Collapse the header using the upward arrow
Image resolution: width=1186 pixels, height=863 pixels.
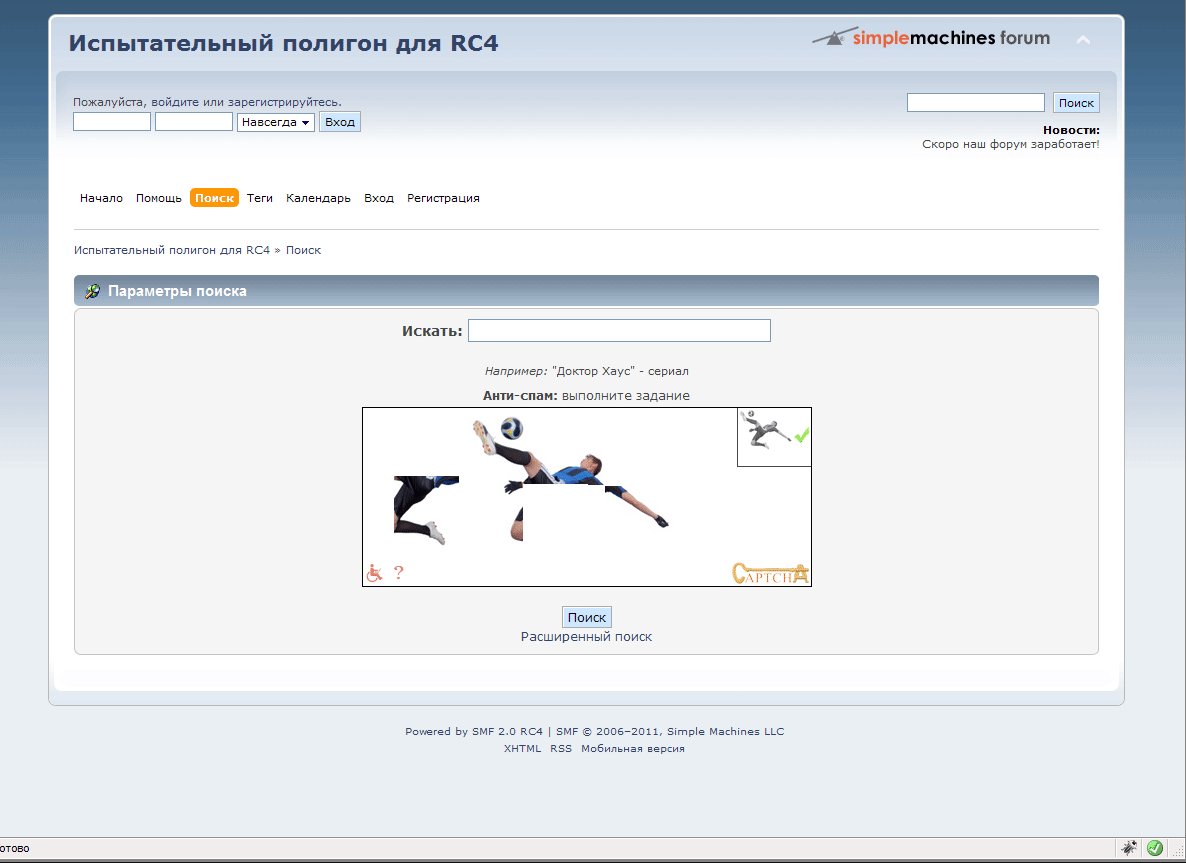(x=1083, y=40)
